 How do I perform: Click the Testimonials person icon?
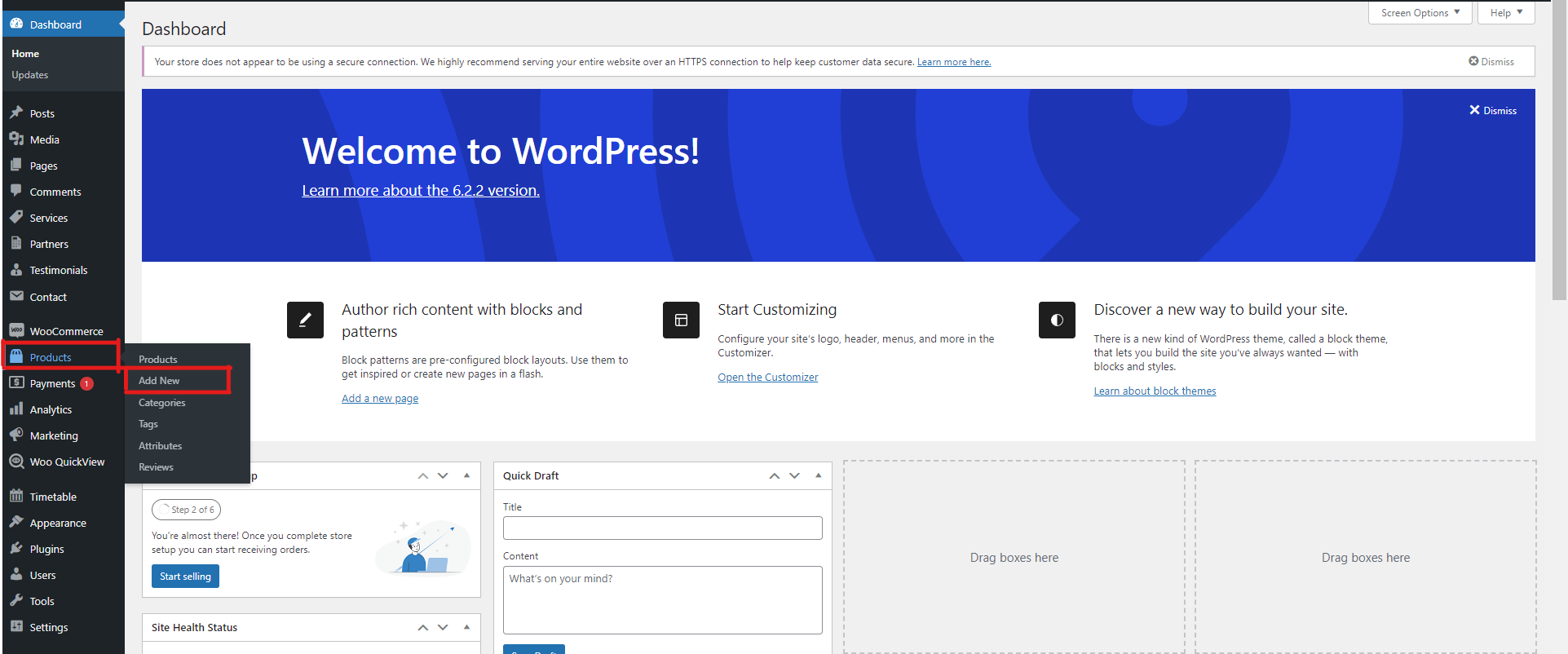pos(16,269)
